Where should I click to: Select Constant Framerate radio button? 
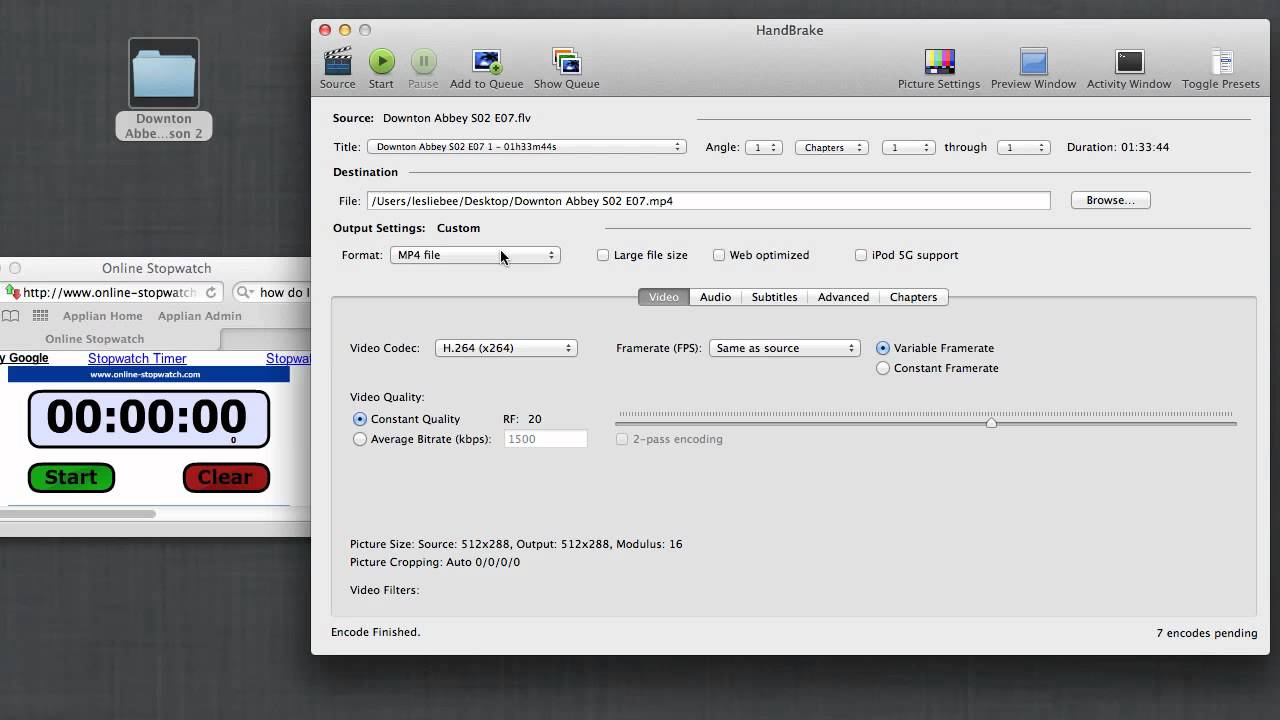[x=883, y=368]
